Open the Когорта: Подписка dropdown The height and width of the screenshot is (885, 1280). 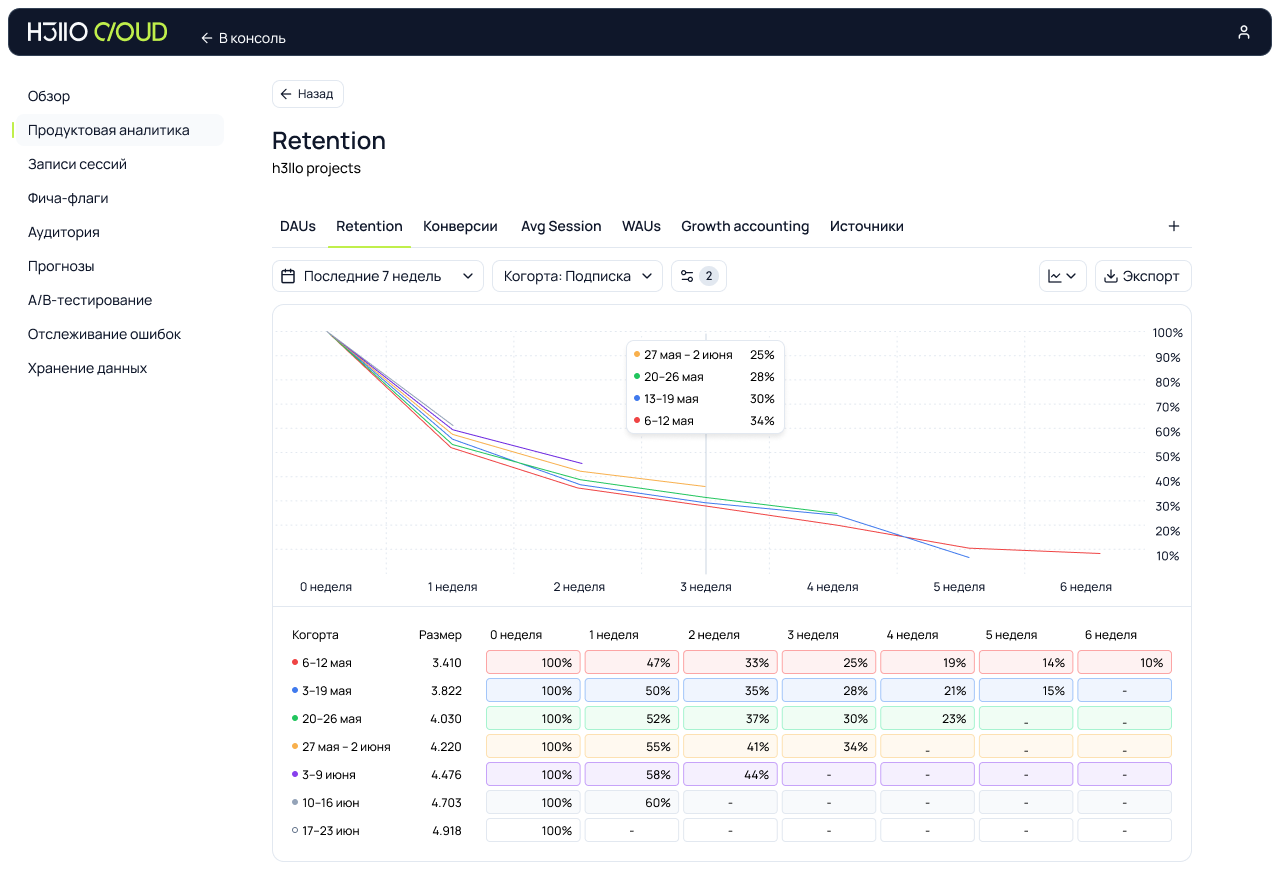(x=577, y=276)
